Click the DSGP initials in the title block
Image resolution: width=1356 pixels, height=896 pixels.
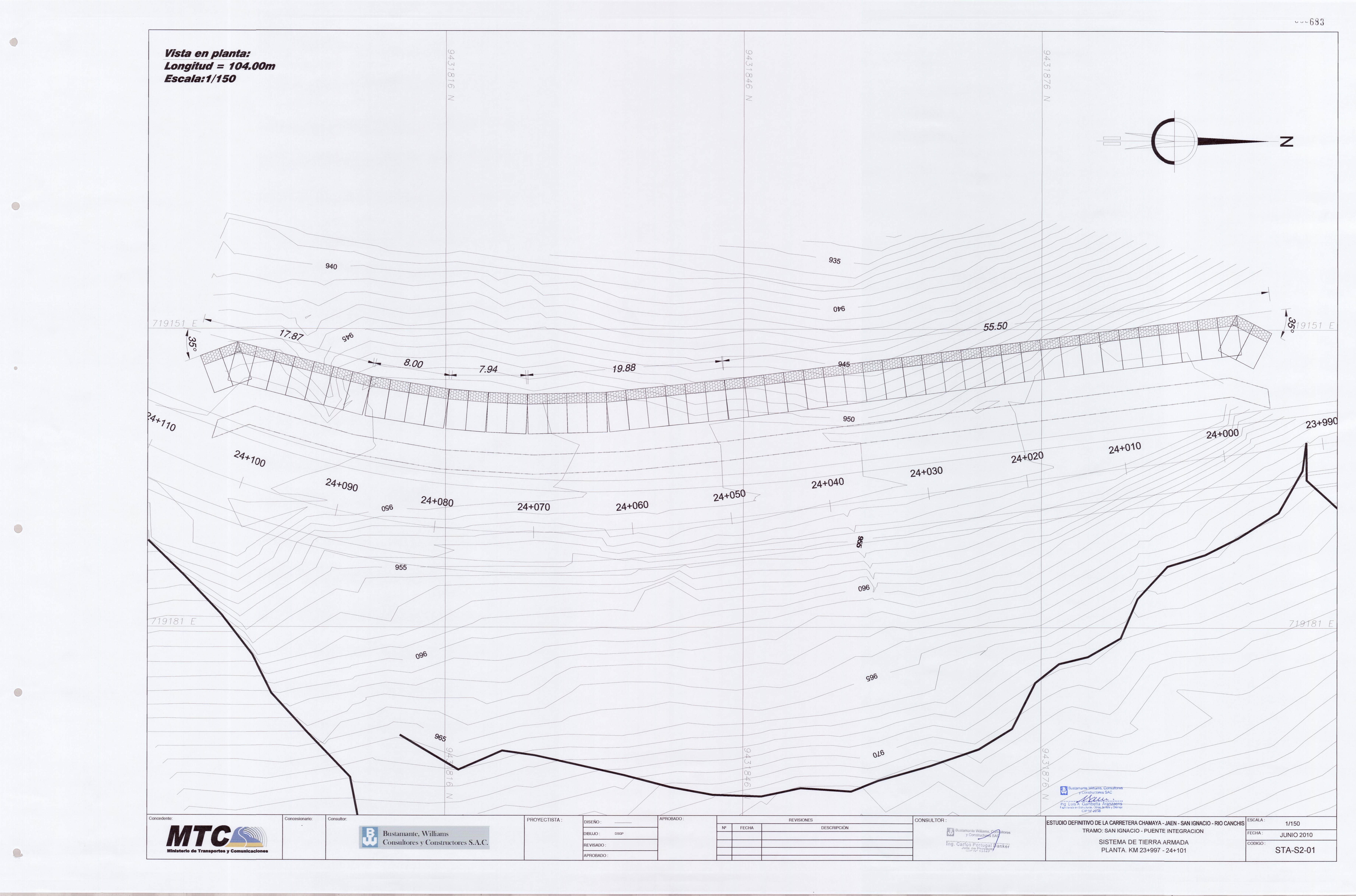tap(619, 834)
